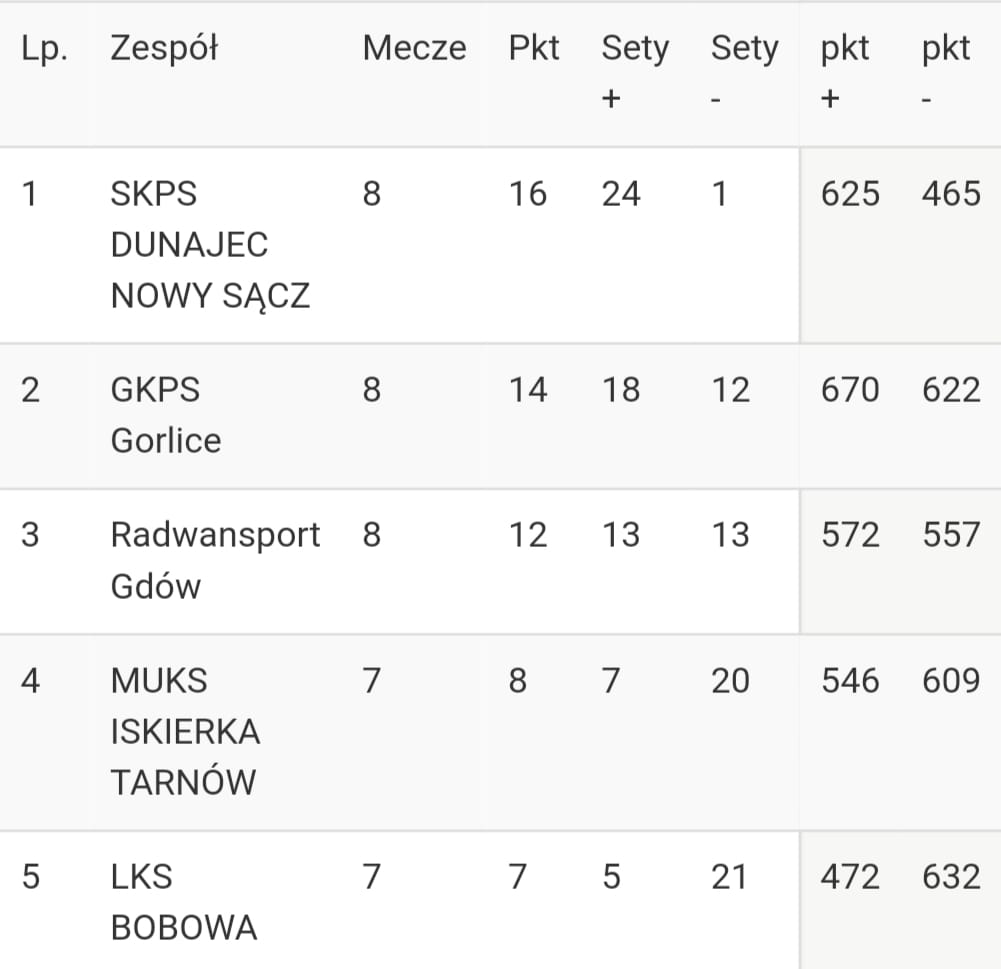The width and height of the screenshot is (1001, 969).
Task: Click the Pkt column header
Action: [534, 48]
